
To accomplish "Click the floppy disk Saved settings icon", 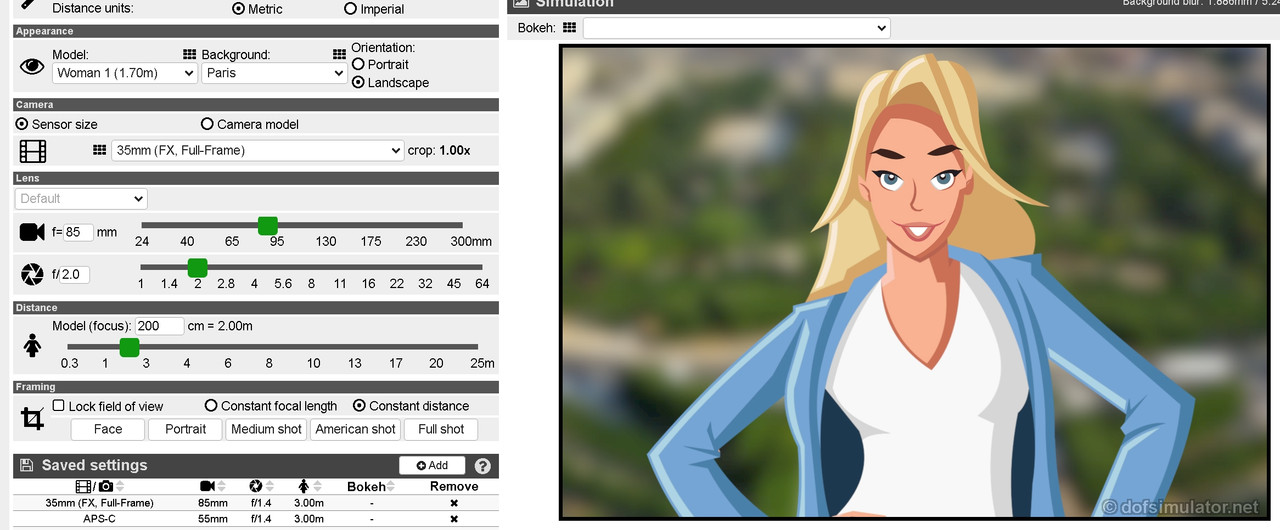I will pyautogui.click(x=27, y=465).
